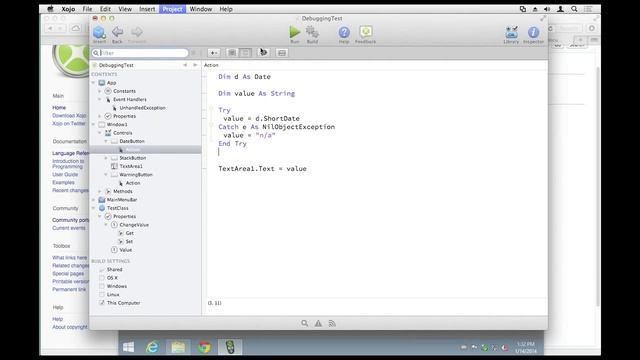Select the TestClass item
The width and height of the screenshot is (640, 360).
click(x=117, y=208)
